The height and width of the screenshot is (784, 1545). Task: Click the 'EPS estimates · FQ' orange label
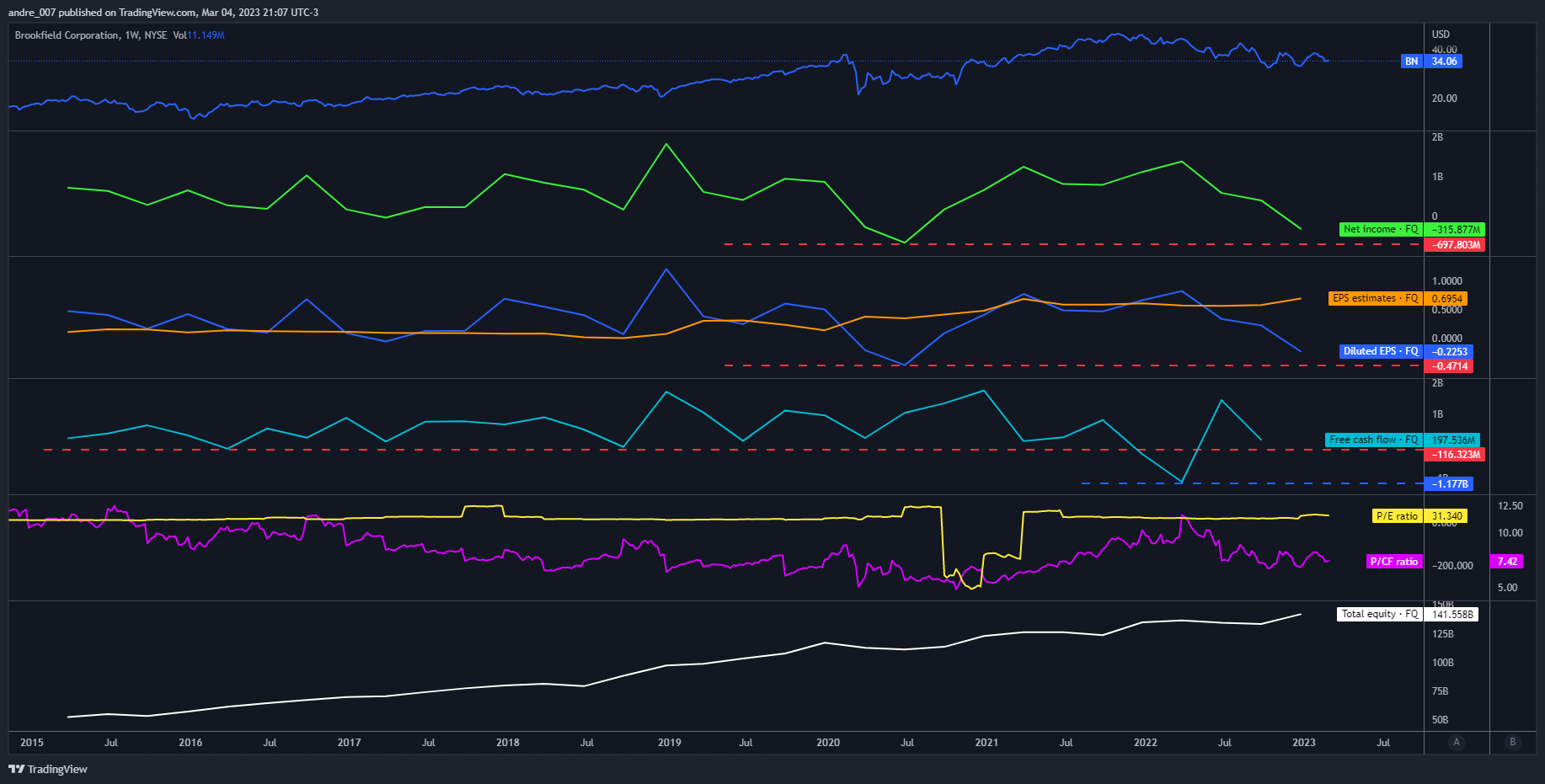(x=1376, y=298)
